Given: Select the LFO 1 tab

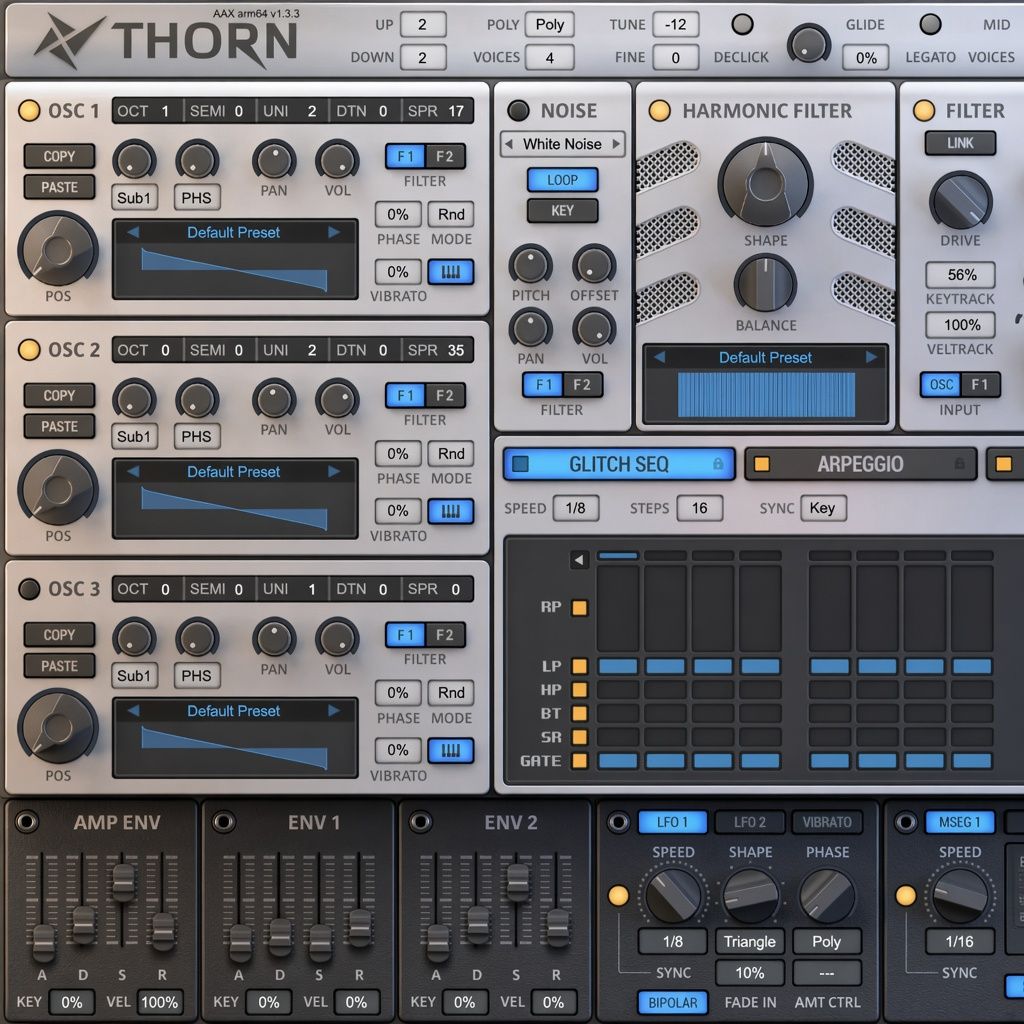Looking at the screenshot, I should [673, 822].
